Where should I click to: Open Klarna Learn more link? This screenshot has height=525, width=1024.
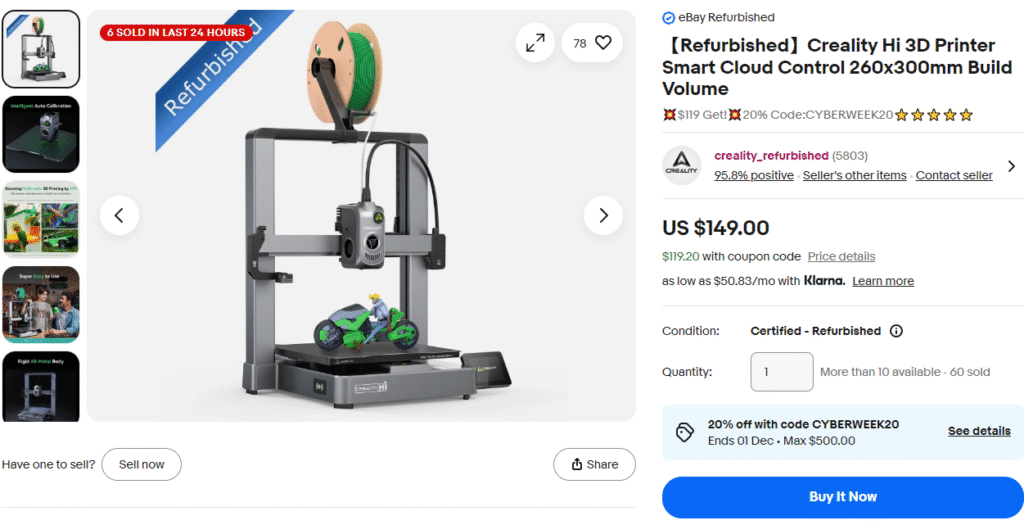(883, 281)
